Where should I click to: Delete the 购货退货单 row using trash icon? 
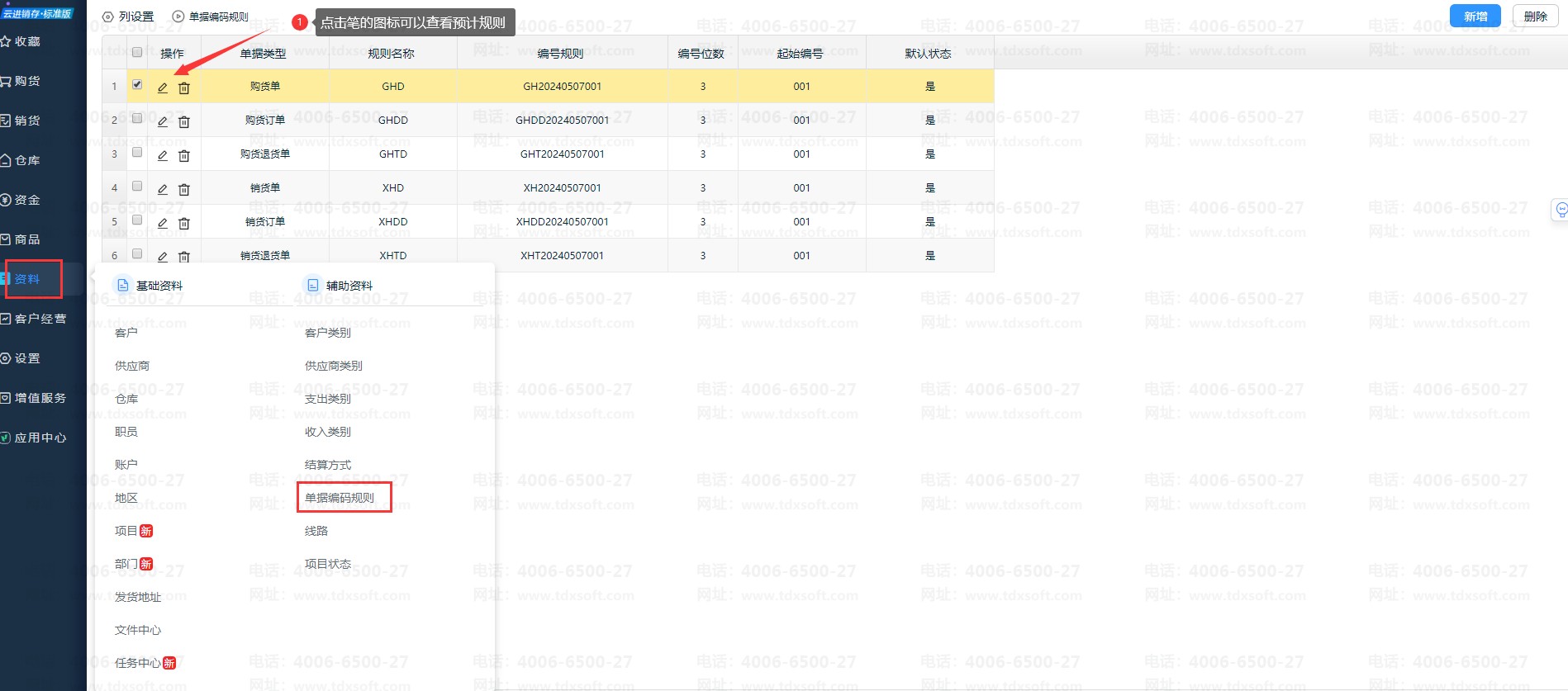184,155
